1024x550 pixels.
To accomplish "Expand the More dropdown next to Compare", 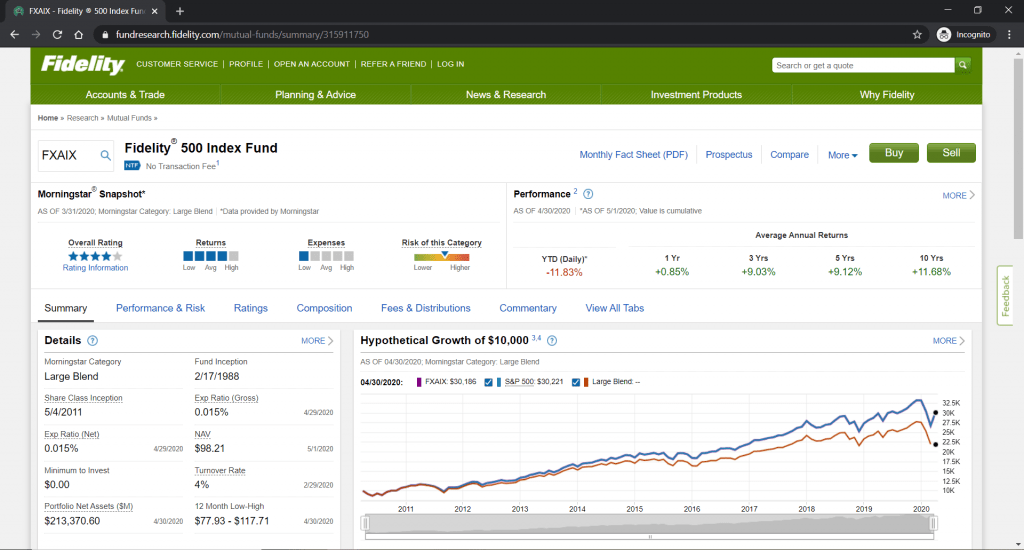I will click(842, 155).
